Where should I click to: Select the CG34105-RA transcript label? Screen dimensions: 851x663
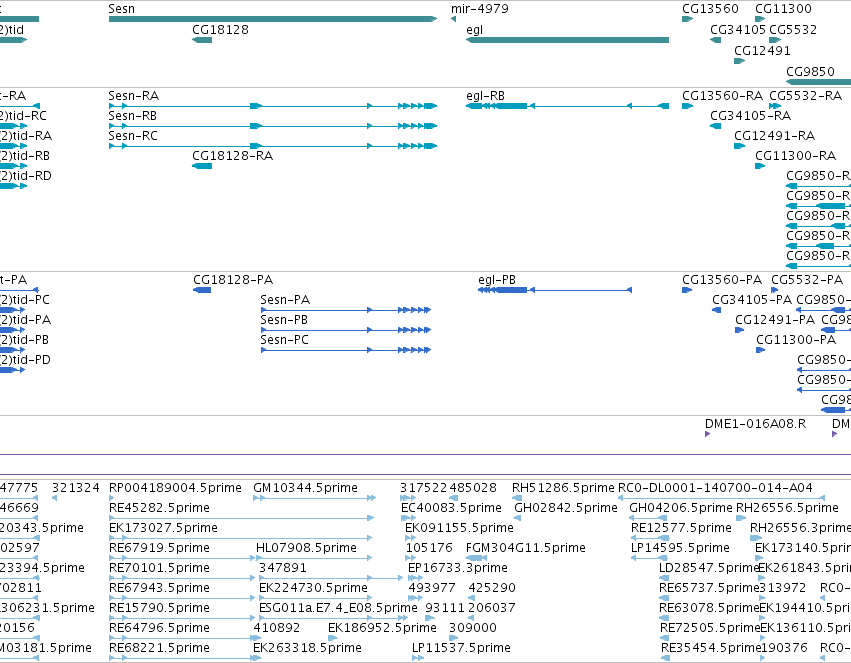coord(751,116)
